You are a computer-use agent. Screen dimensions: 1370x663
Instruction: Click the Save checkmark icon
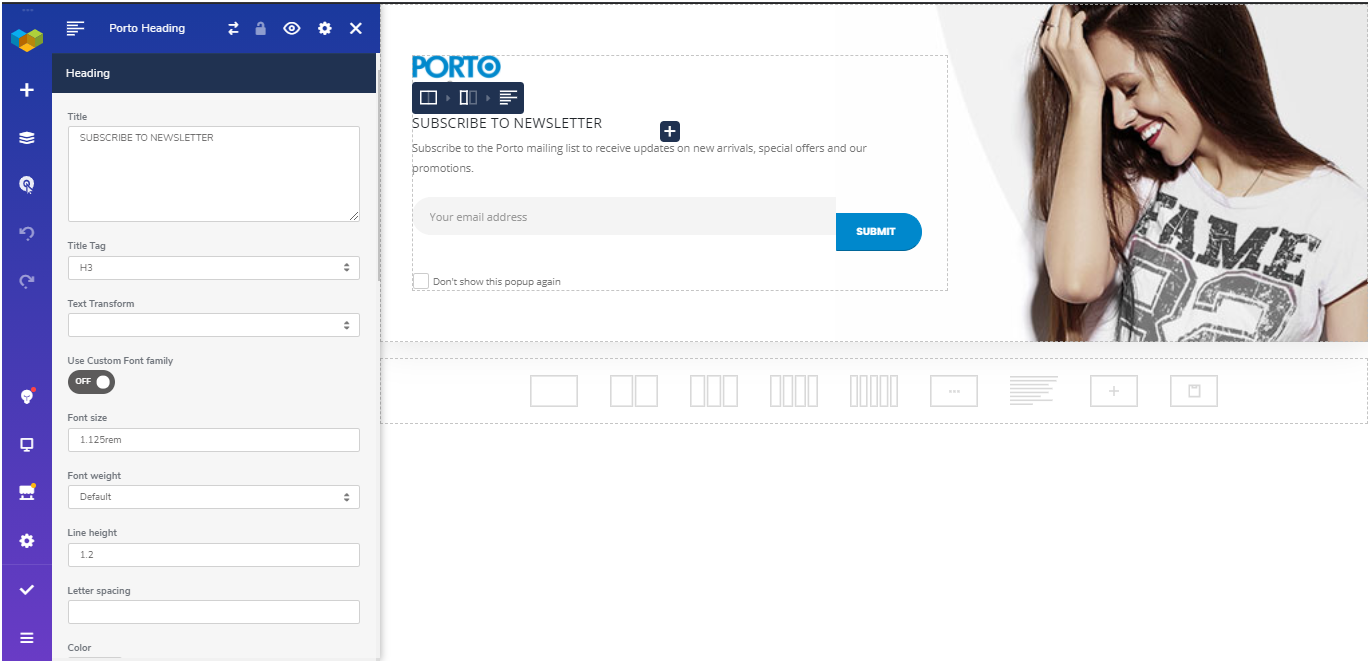click(27, 590)
